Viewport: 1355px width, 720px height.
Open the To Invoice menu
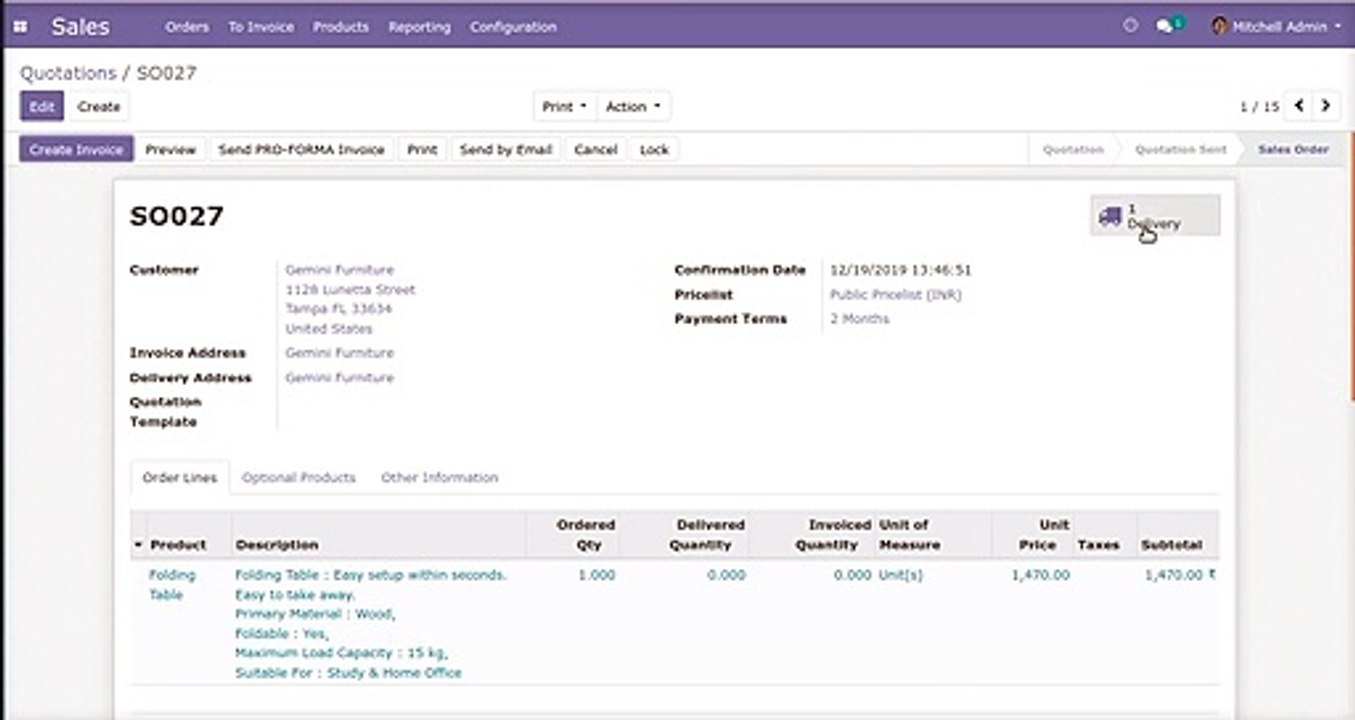[x=261, y=27]
